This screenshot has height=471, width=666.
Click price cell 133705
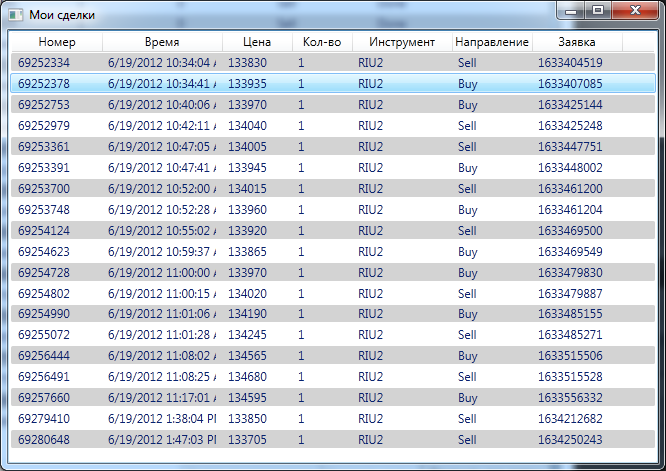(247, 440)
